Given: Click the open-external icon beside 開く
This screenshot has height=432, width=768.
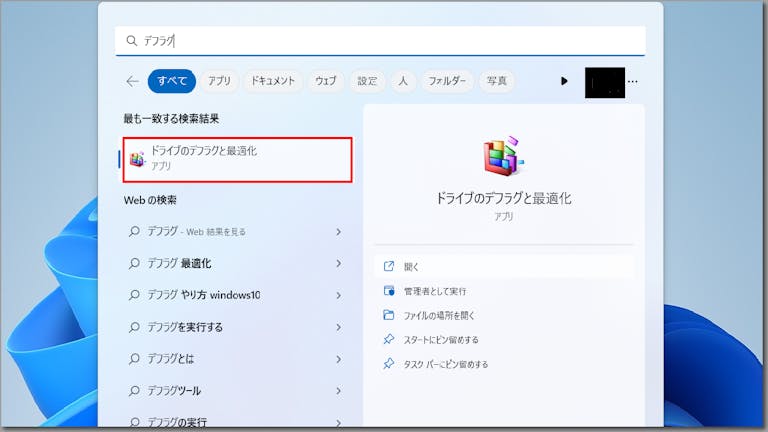Looking at the screenshot, I should pyautogui.click(x=389, y=266).
